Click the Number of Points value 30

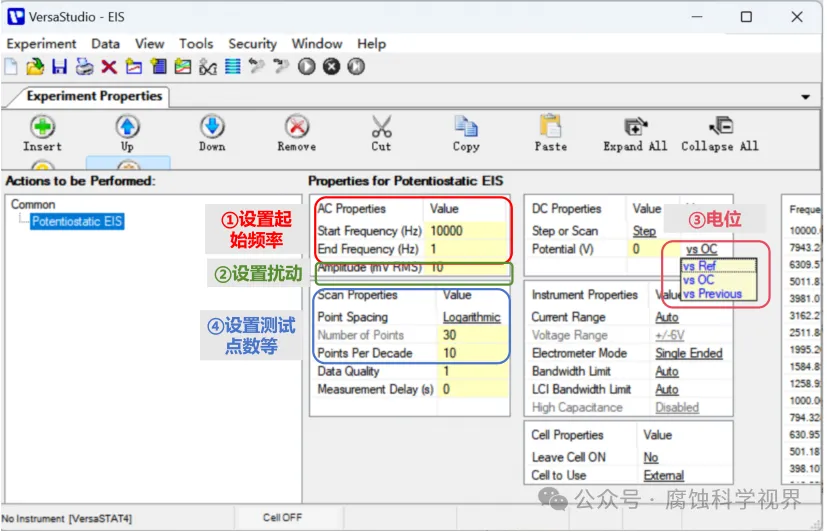coord(473,335)
